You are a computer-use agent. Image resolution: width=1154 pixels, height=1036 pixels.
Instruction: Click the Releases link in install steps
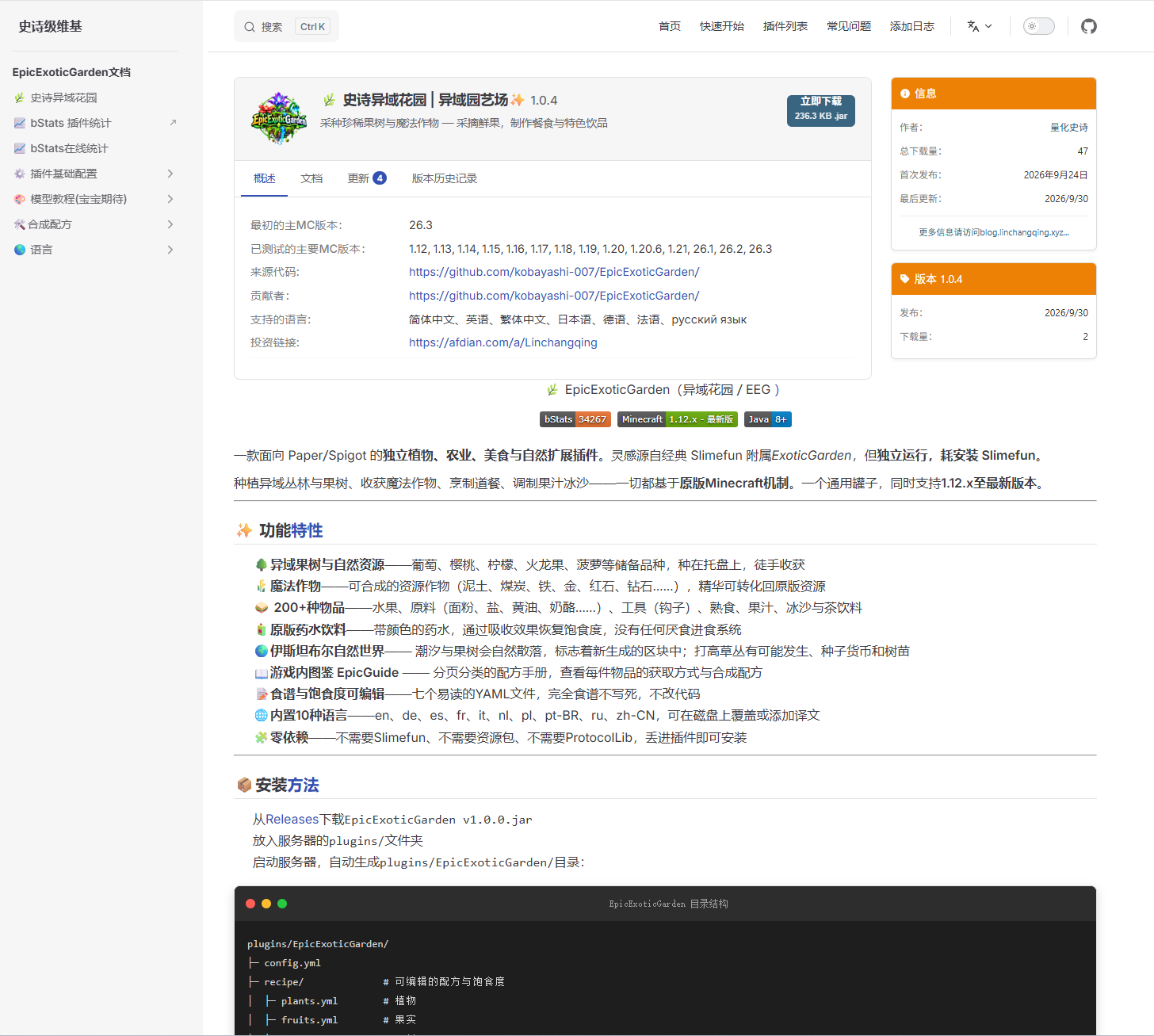click(292, 820)
